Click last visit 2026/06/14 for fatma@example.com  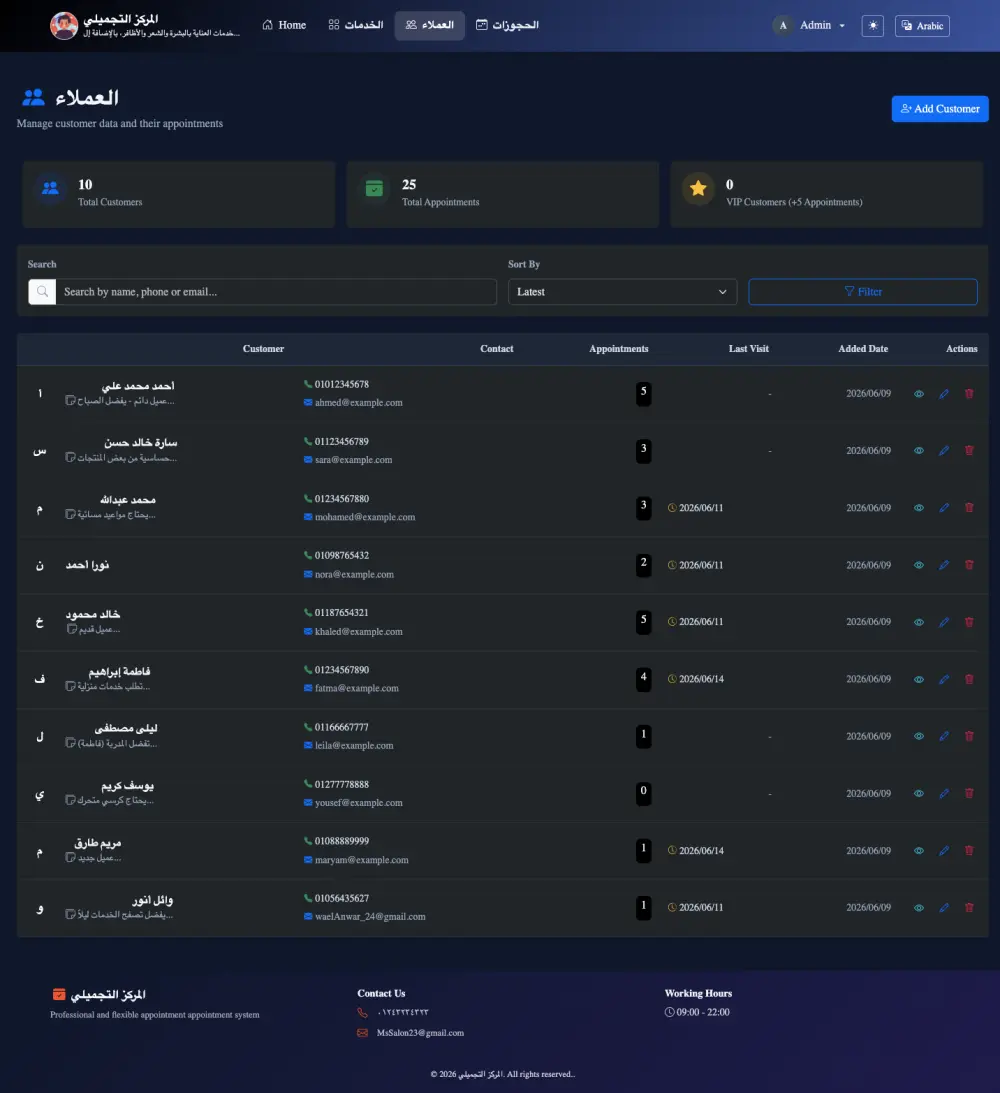[701, 679]
